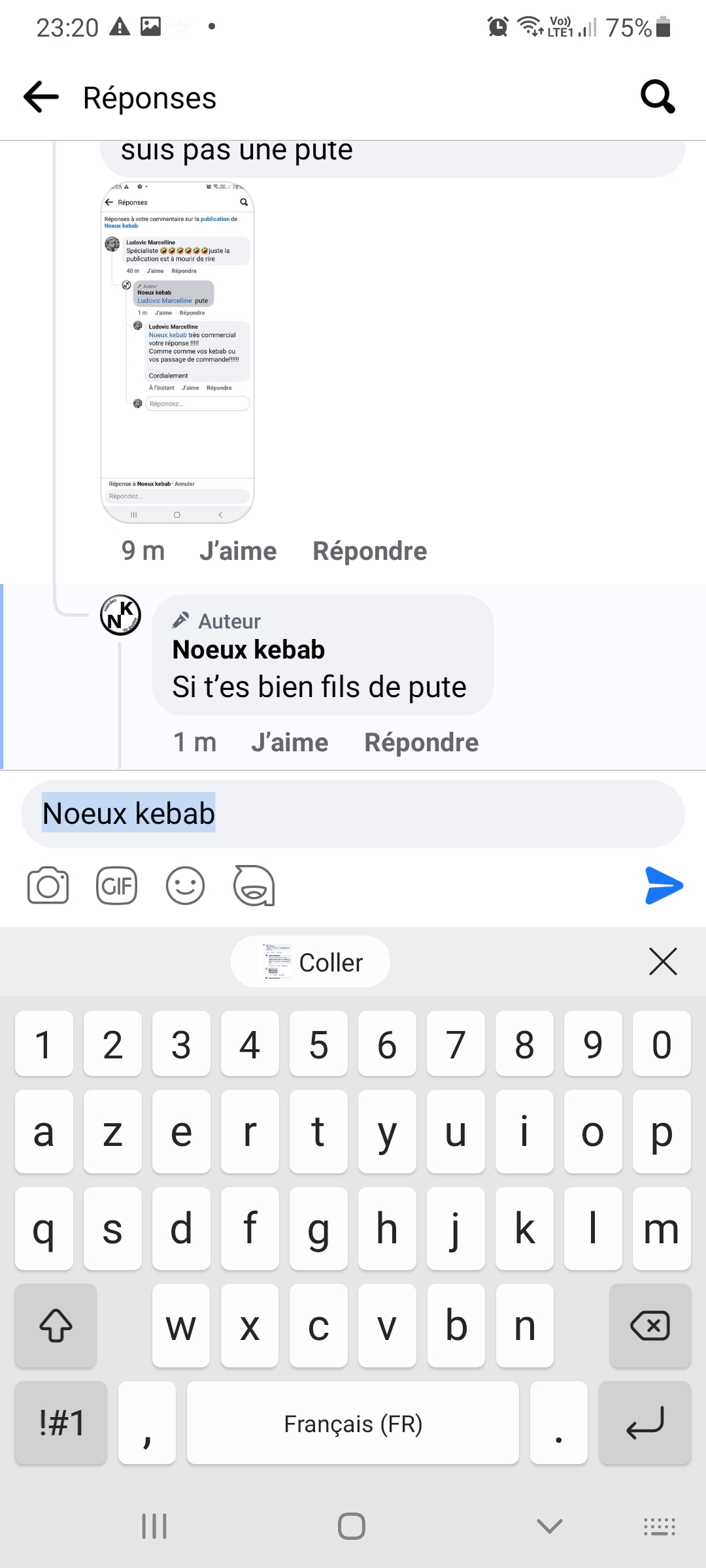
Task: Dismiss the Coller clipboard suggestion
Action: pos(663,962)
